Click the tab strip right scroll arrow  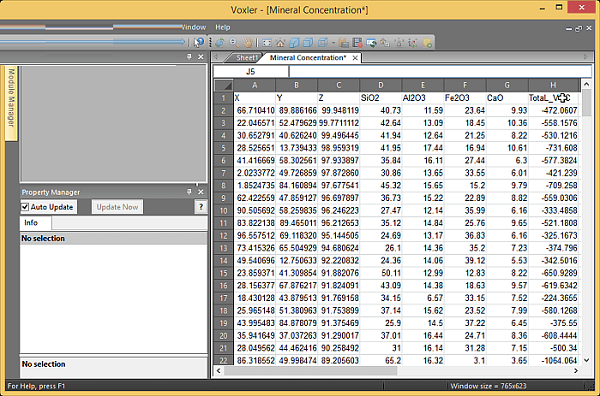point(585,57)
